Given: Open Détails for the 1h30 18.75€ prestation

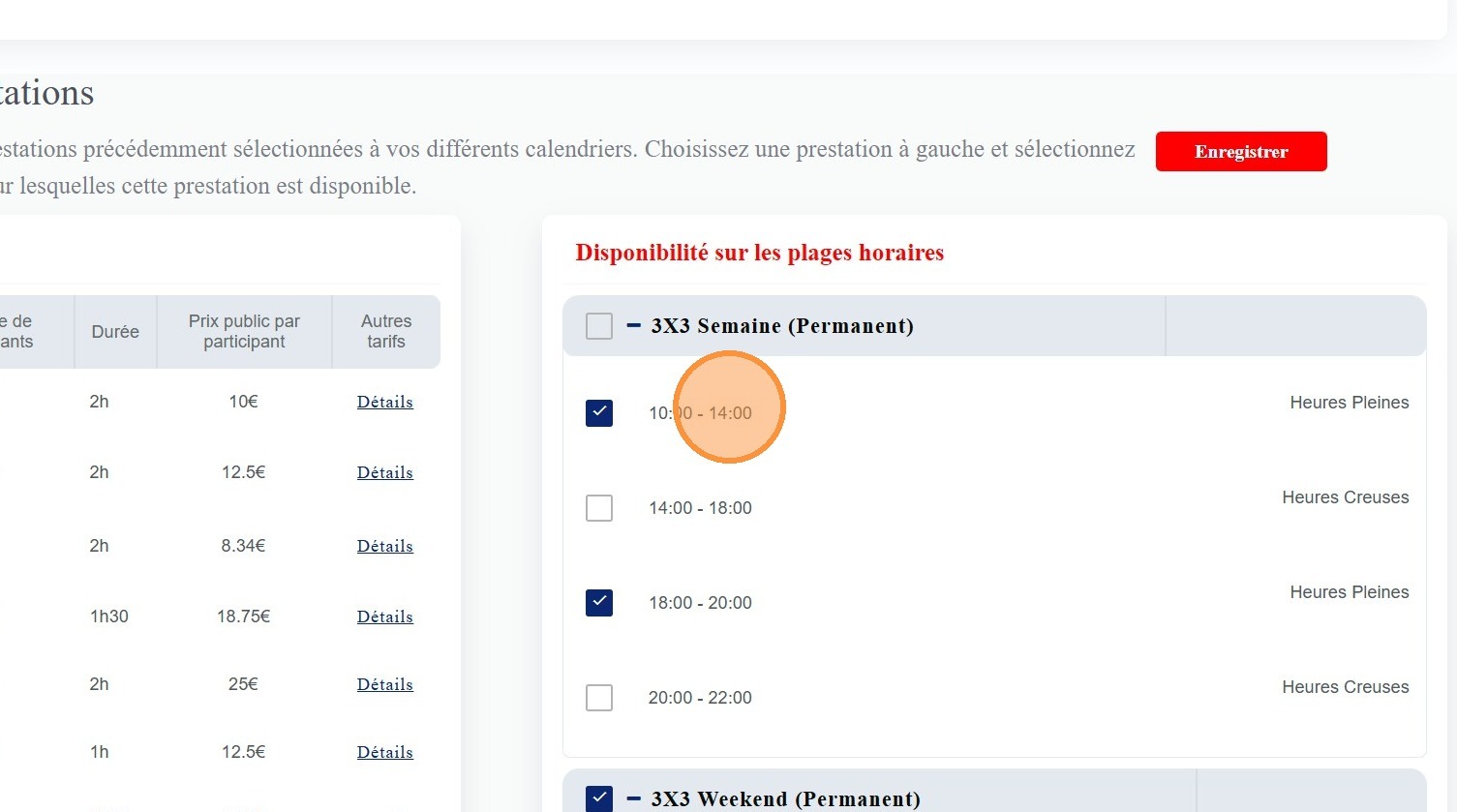Looking at the screenshot, I should [x=384, y=617].
